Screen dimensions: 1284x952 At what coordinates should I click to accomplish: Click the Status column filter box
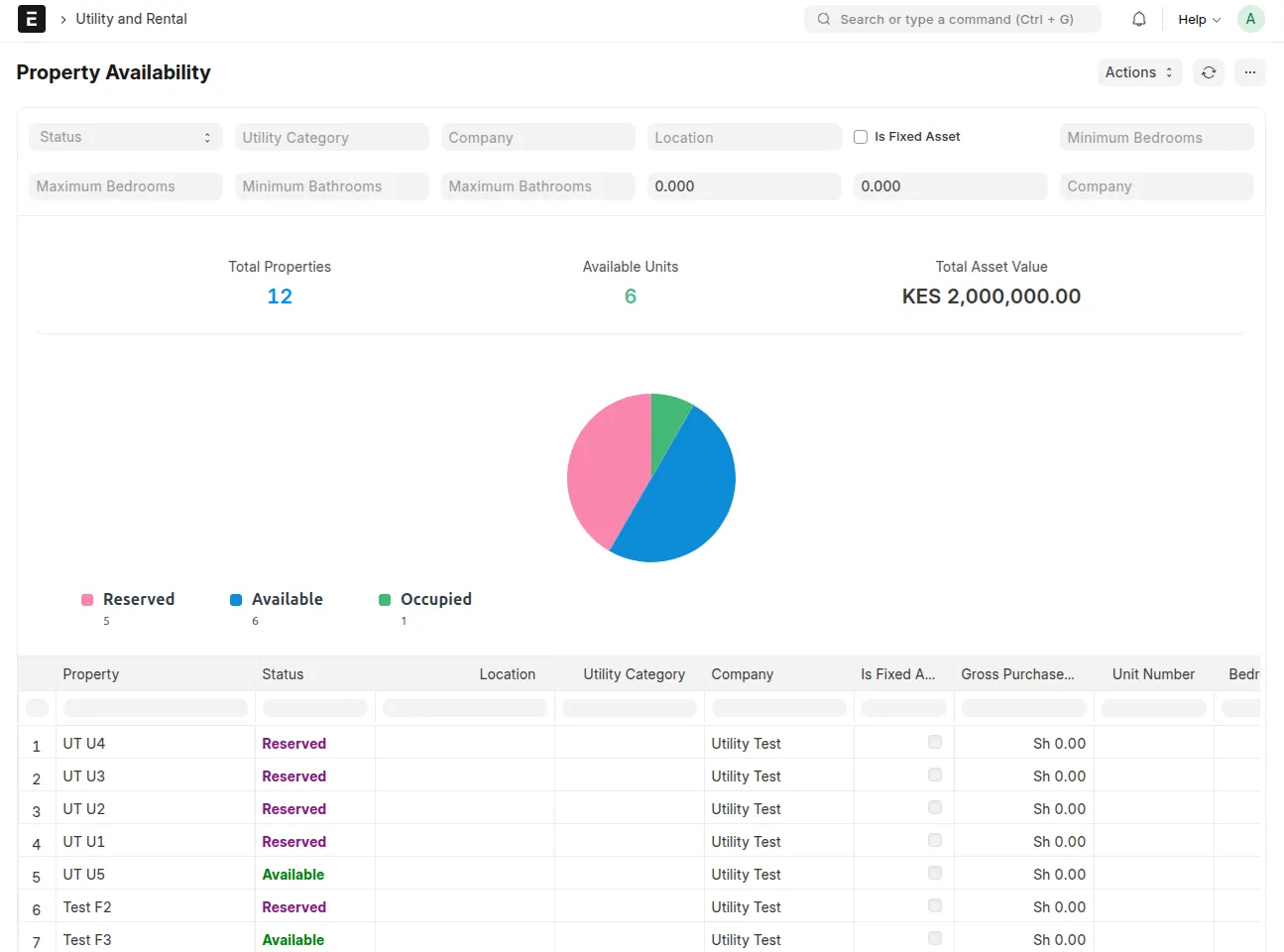click(x=315, y=708)
